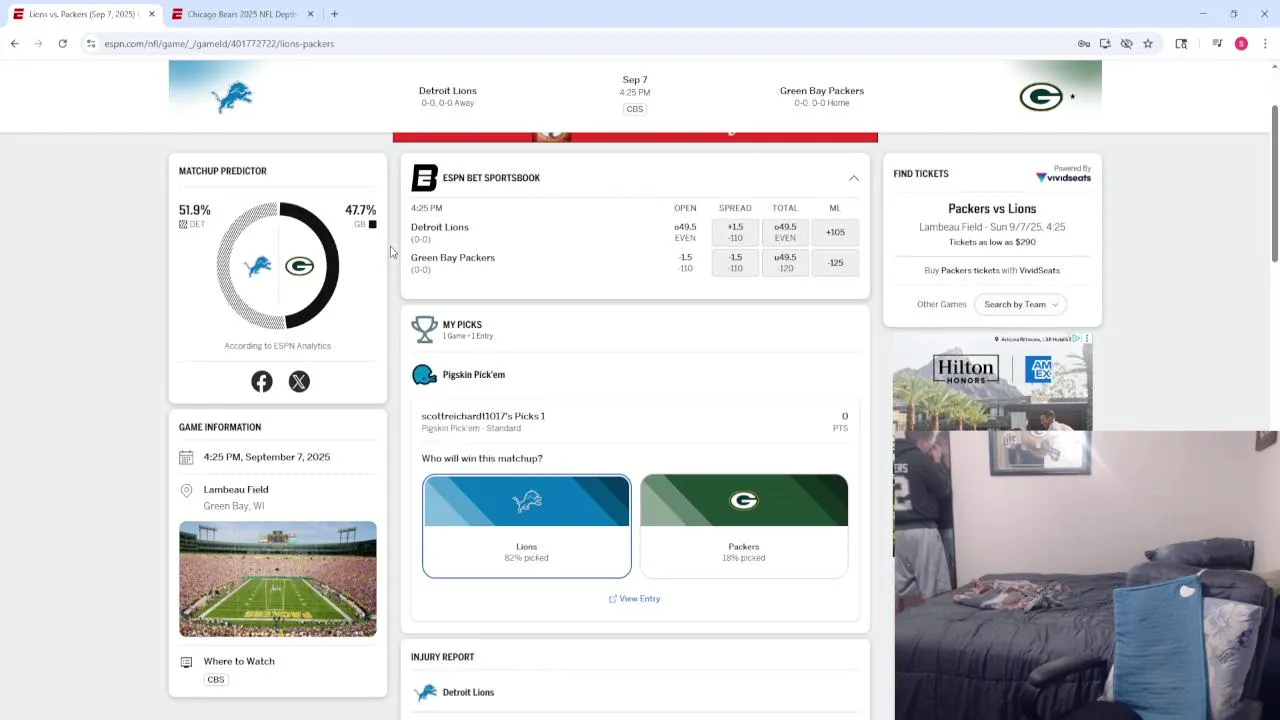Open Google Lens search icon in toolbar
This screenshot has height=720, width=1280.
pos(1181,43)
